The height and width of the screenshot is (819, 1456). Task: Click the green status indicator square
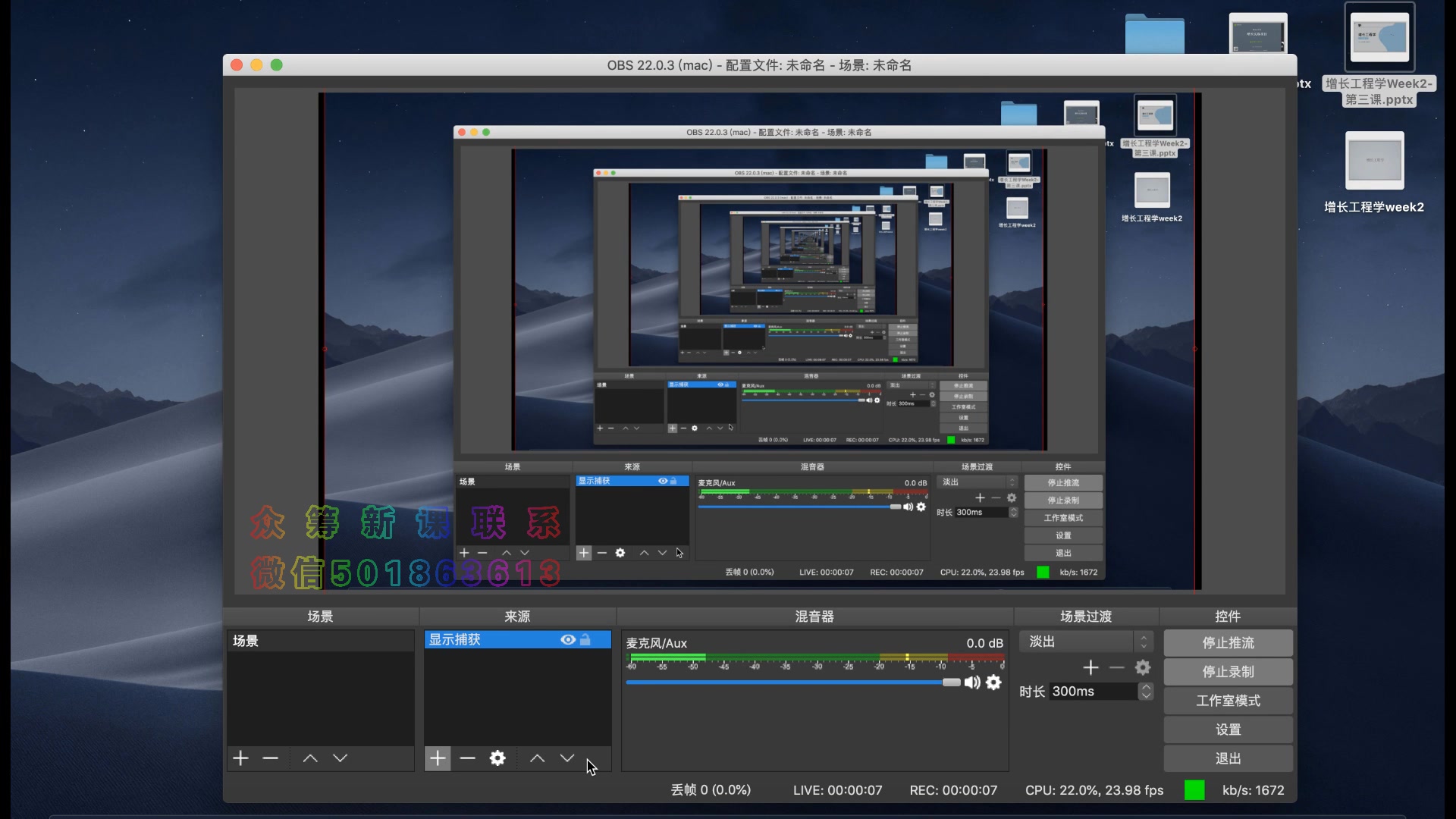point(1194,790)
